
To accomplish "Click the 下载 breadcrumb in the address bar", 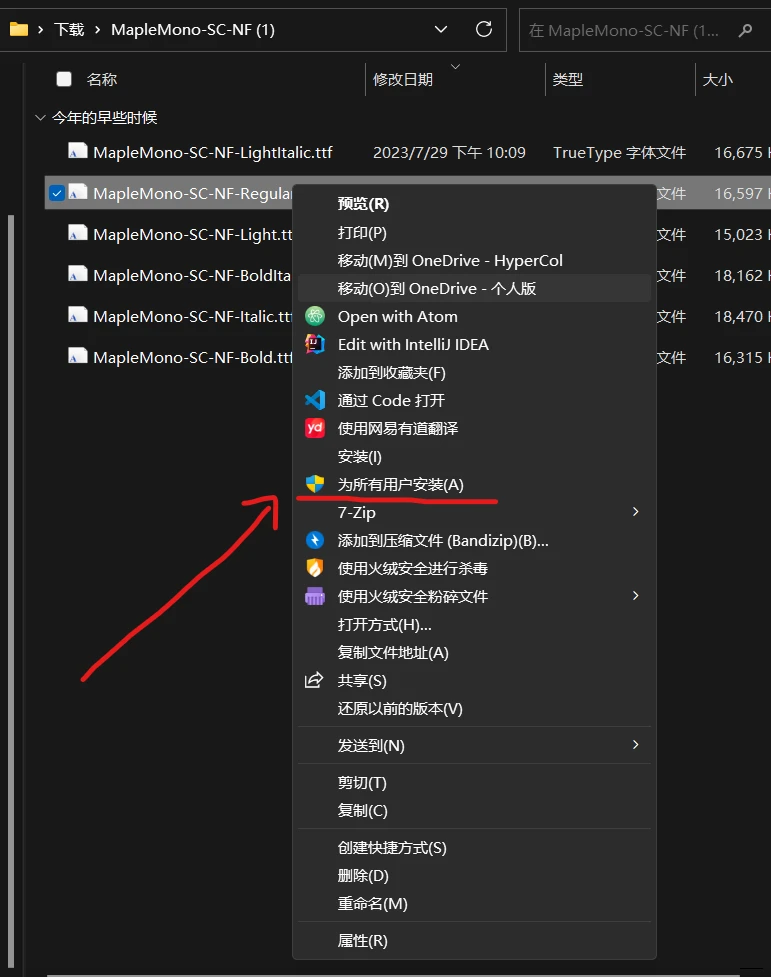I will 69,29.
